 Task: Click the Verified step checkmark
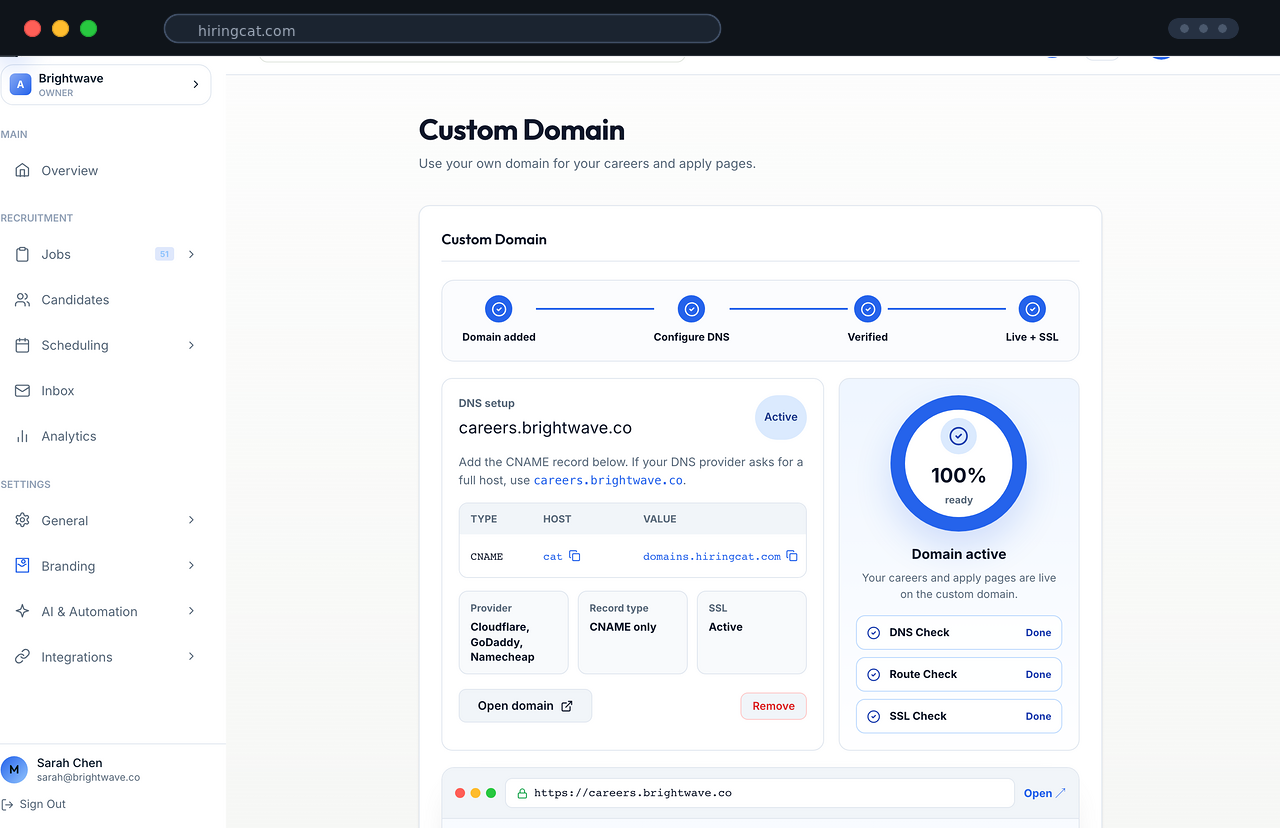(x=867, y=309)
